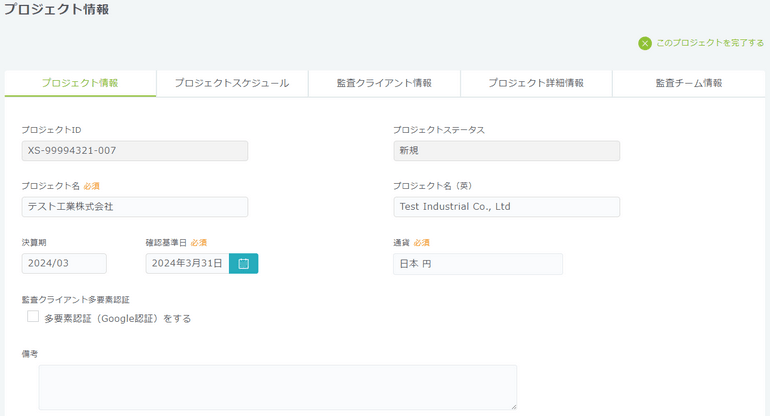Screen dimensions: 770x416
Task: Click the date field showing 2024年3月31日
Action: coord(187,263)
